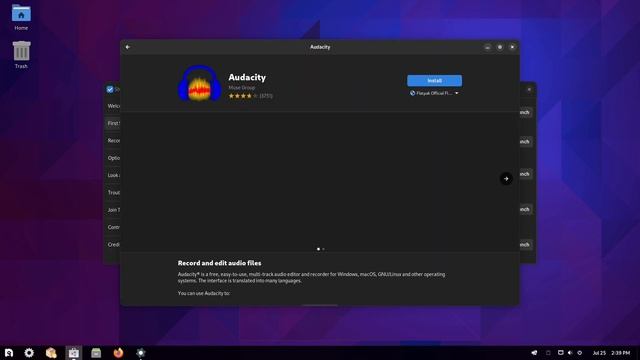Select the second screenshot carousel dot
Image resolution: width=640 pixels, height=360 pixels.
[x=324, y=249]
